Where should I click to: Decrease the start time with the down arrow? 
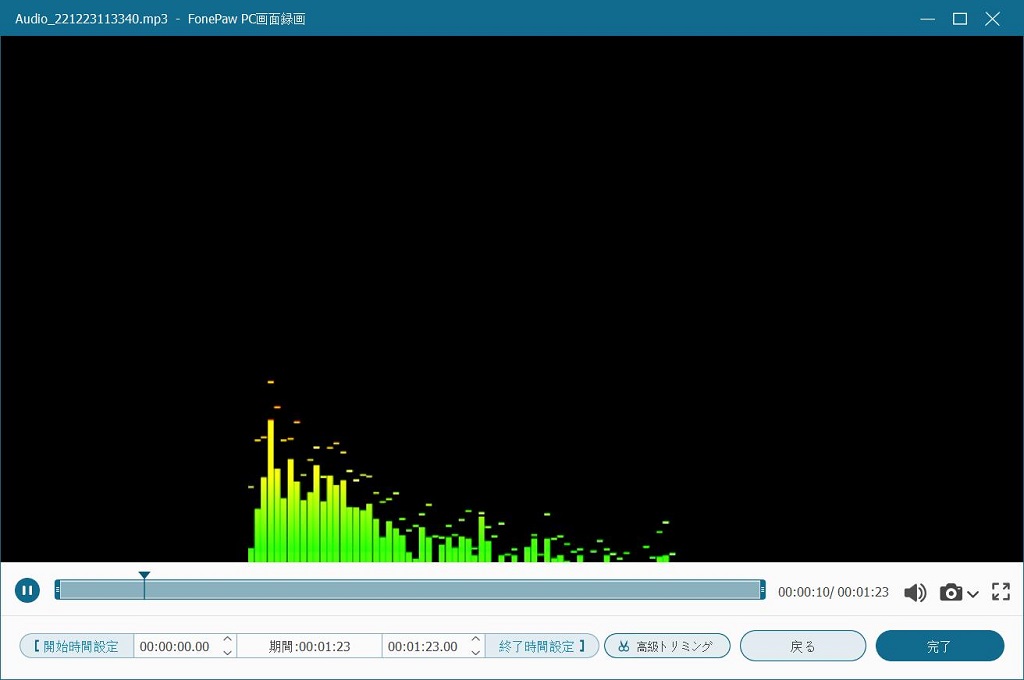tap(227, 652)
